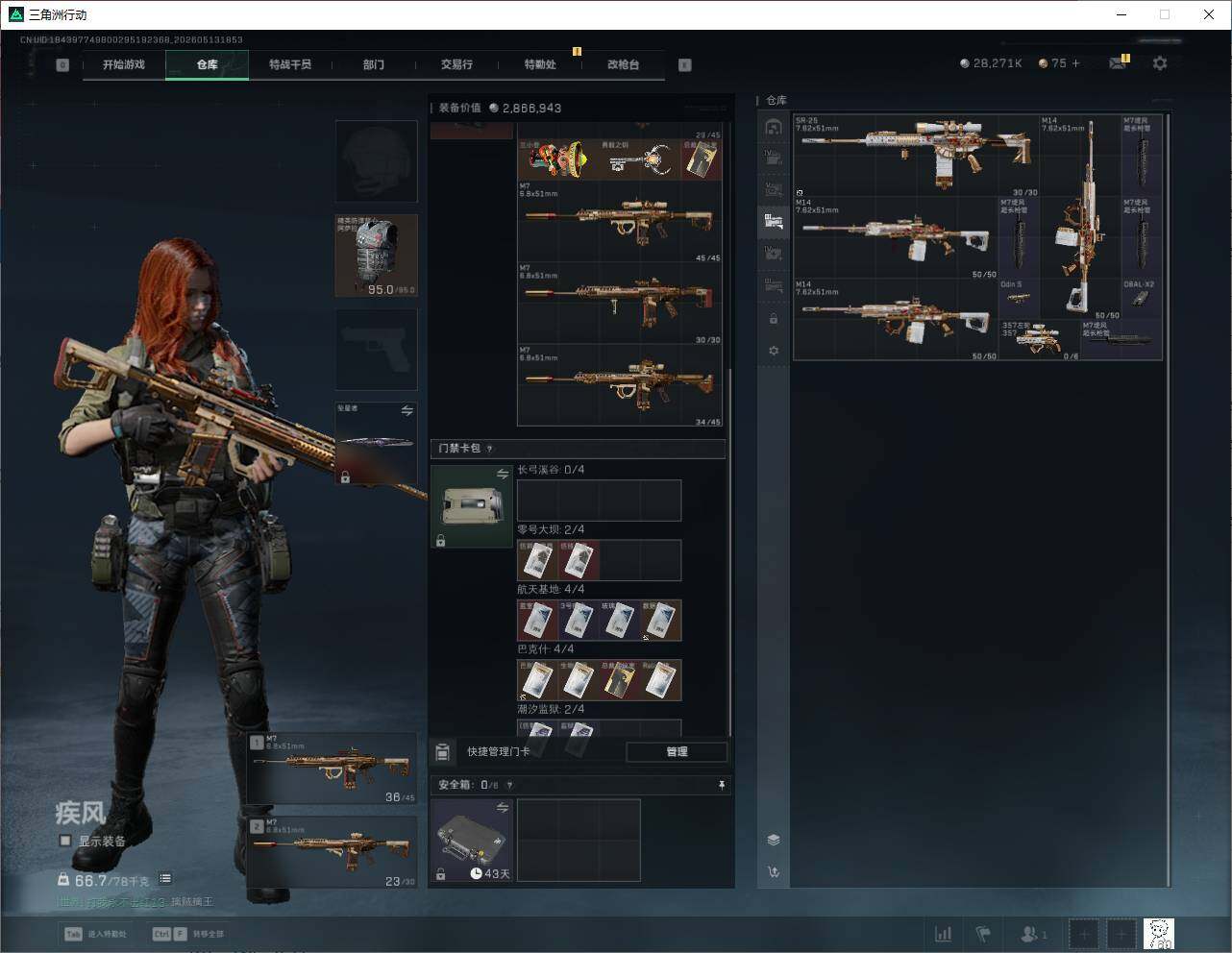
Task: Click the sort stash icon below the stack icon
Action: [x=774, y=872]
